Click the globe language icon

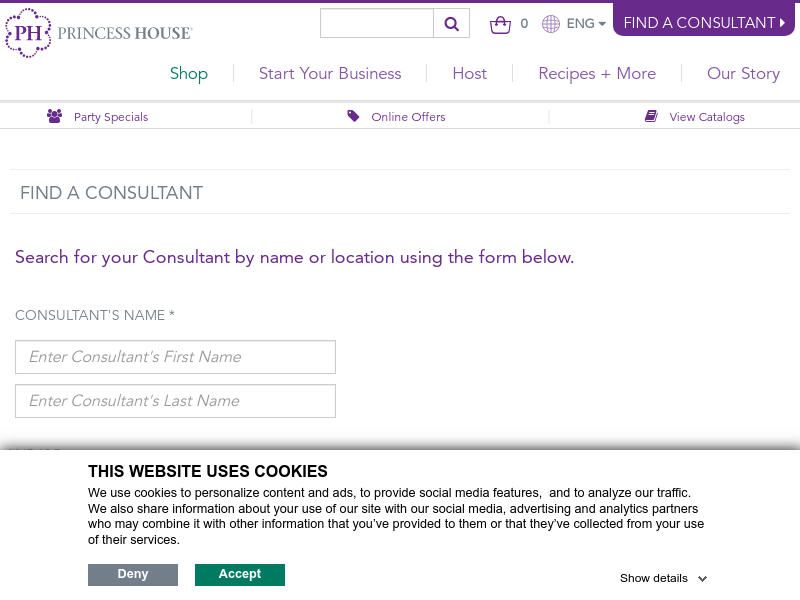(x=551, y=23)
